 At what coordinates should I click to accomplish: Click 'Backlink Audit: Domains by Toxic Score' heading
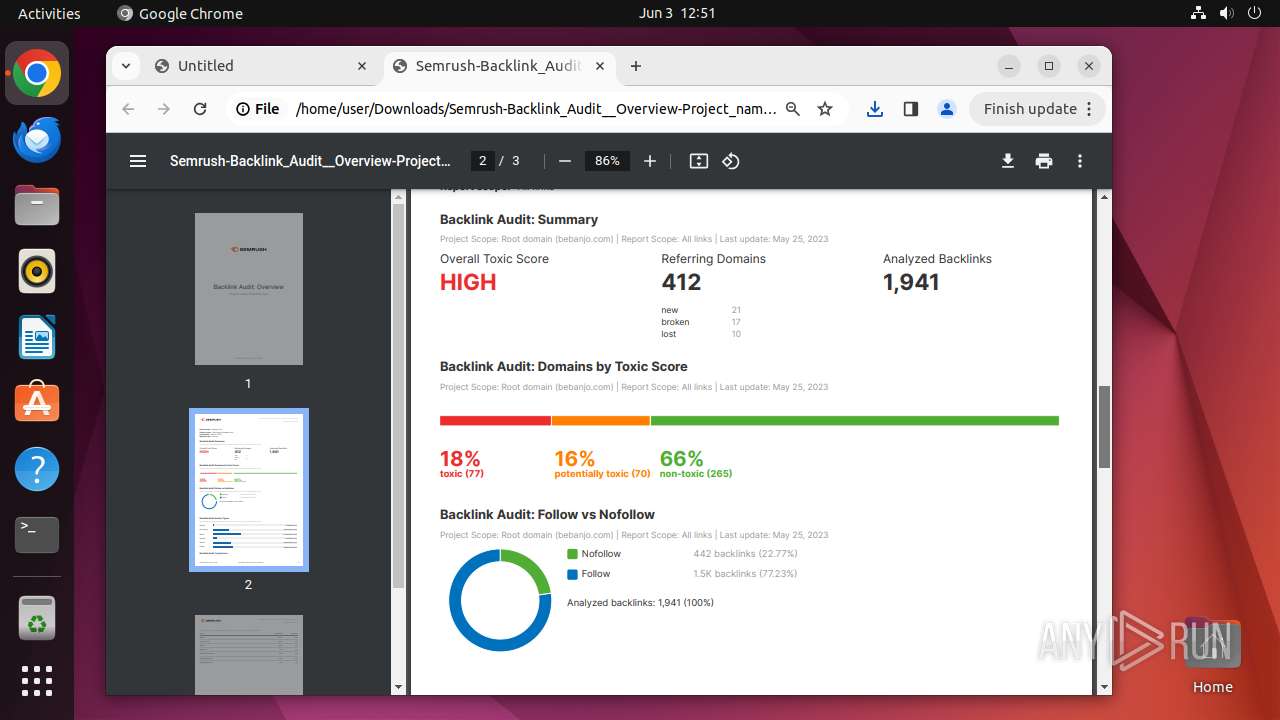(564, 366)
